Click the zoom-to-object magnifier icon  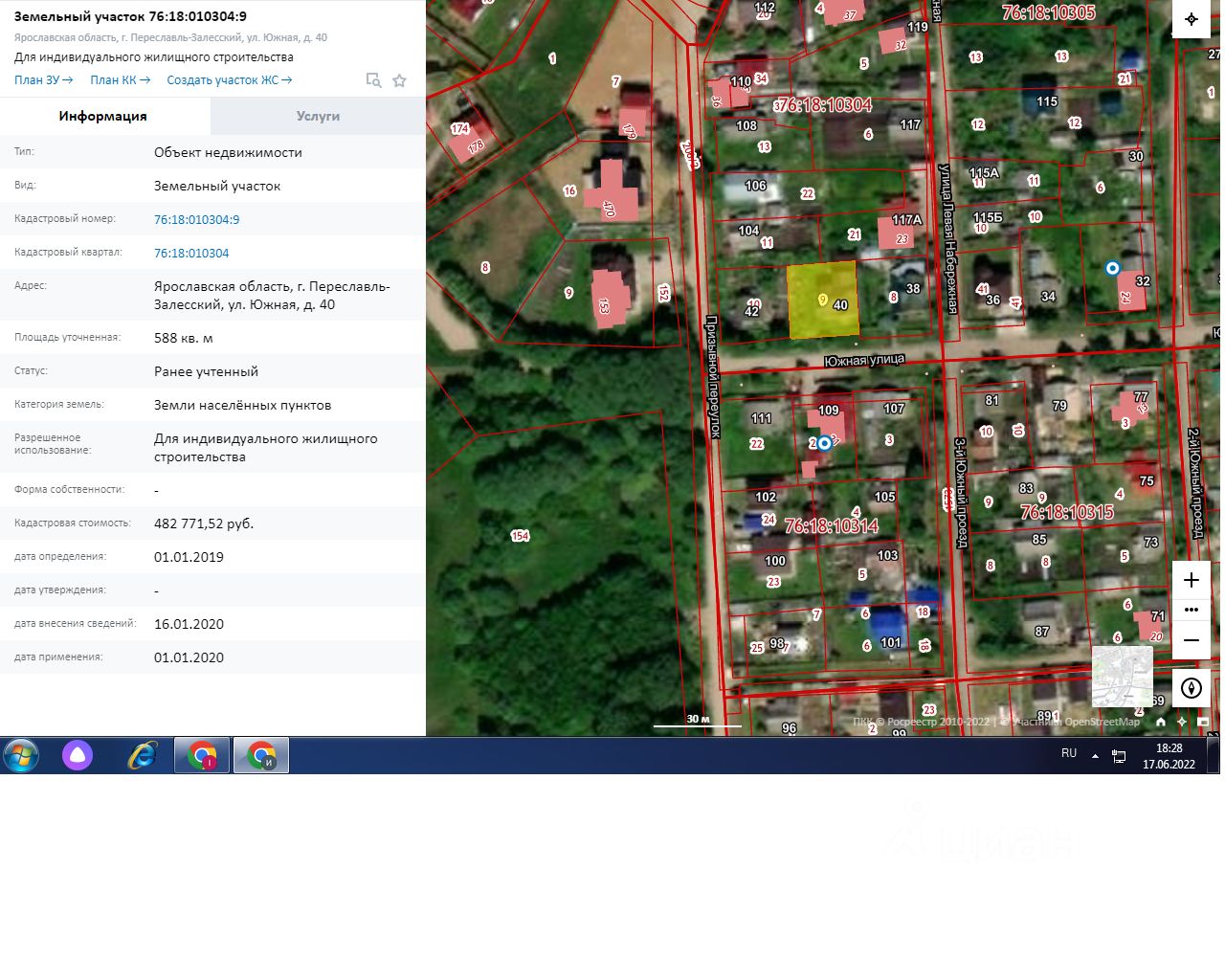click(x=374, y=80)
